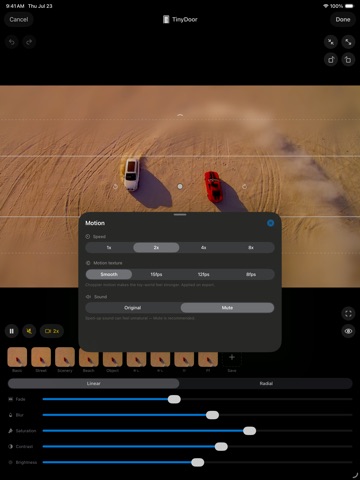Click the Contrast slider handle
360x480 pixels.
221,446
